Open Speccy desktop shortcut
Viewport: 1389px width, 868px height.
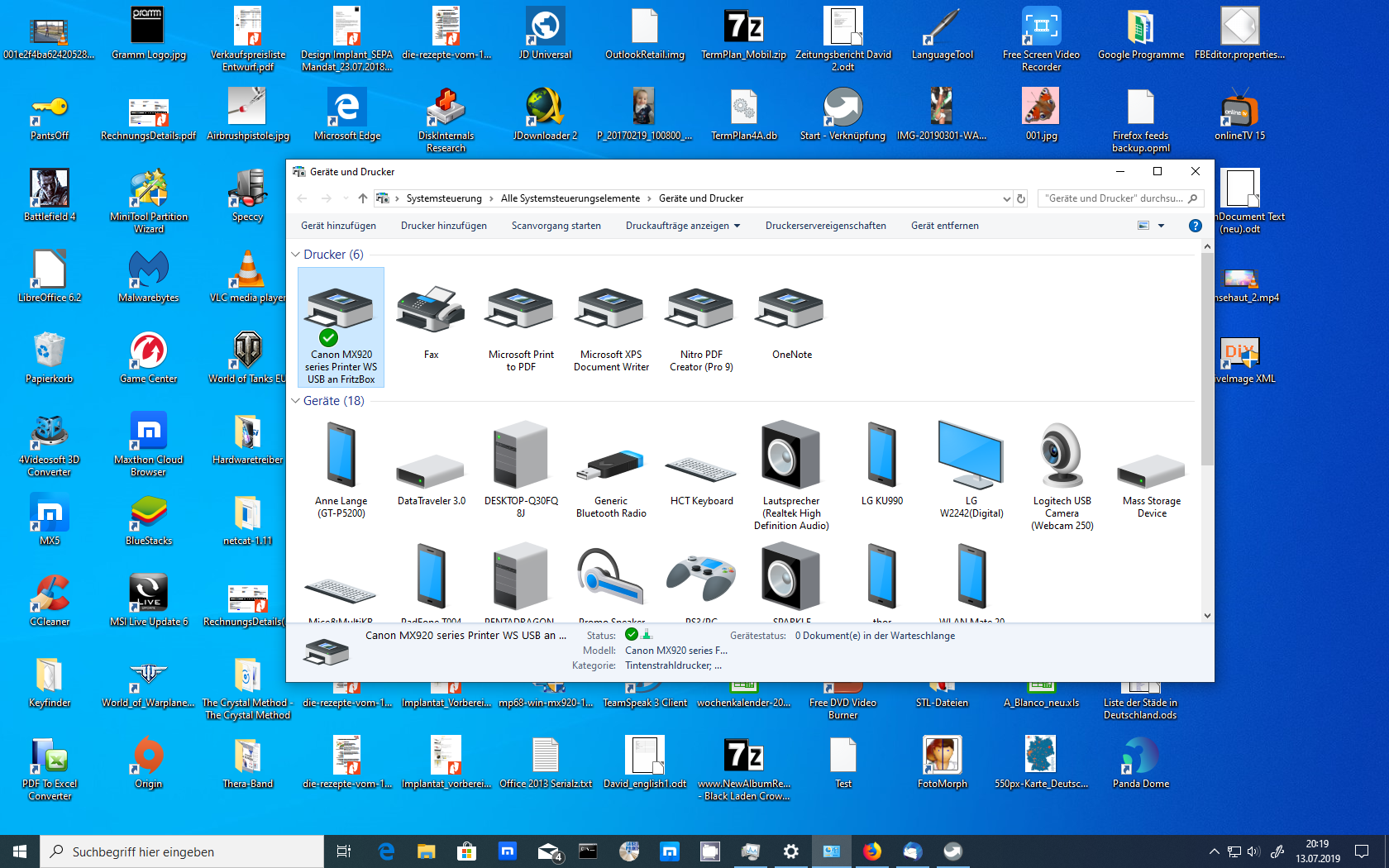point(248,196)
